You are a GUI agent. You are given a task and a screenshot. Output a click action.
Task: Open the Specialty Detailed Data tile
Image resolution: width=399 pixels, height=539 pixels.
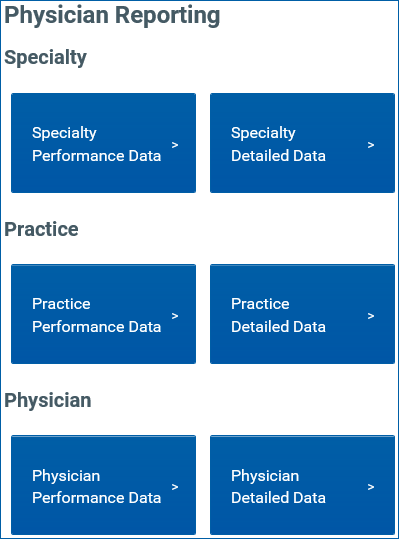[x=302, y=143]
